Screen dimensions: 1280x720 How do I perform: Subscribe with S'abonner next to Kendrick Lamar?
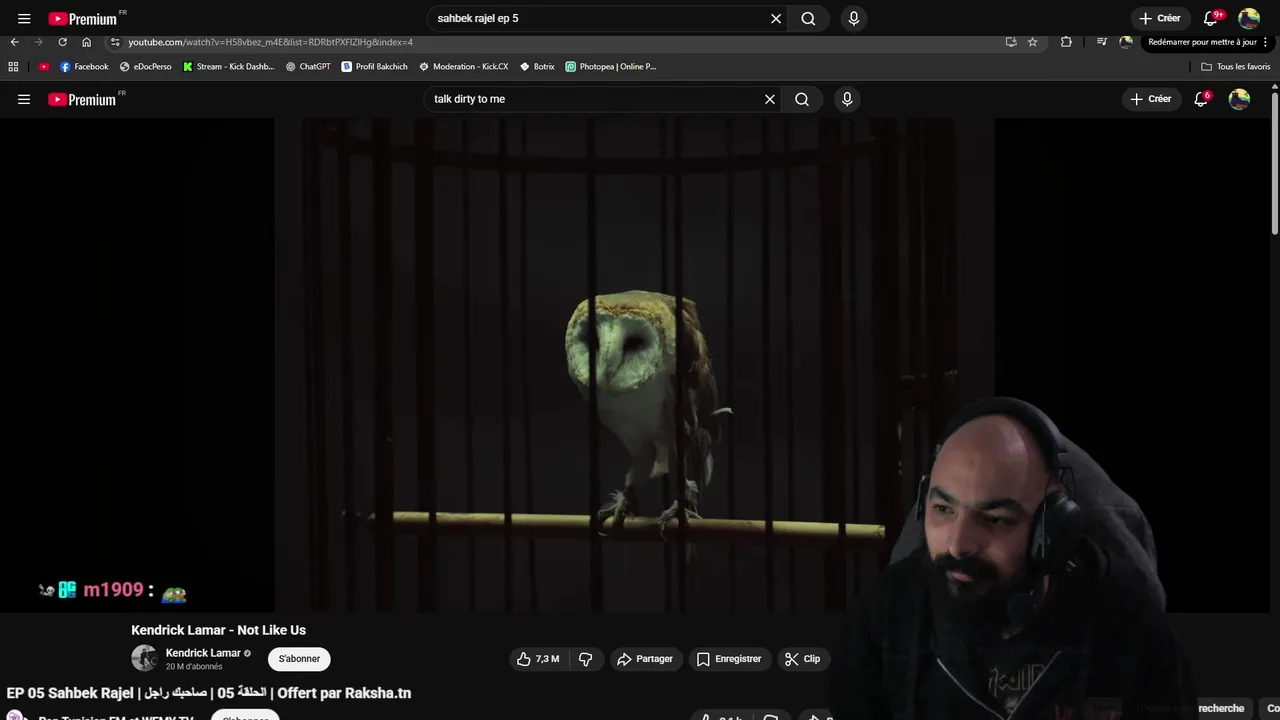pos(299,659)
